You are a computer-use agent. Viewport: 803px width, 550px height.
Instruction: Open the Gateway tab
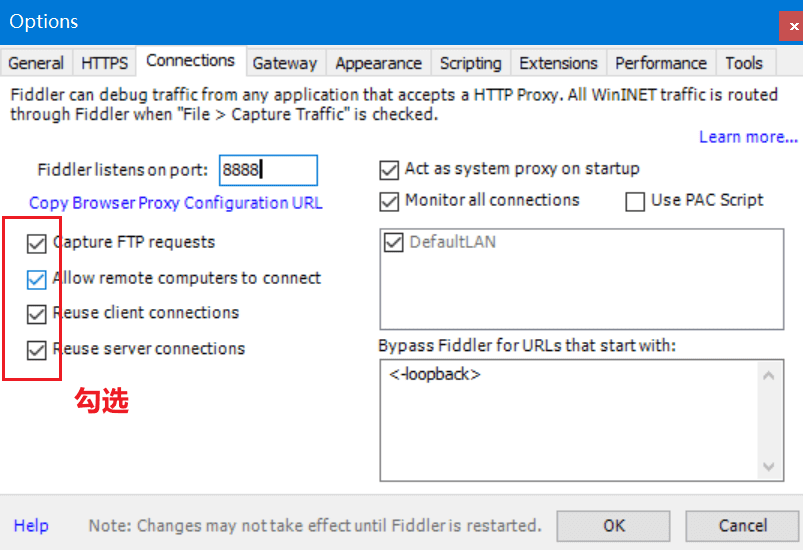coord(284,63)
